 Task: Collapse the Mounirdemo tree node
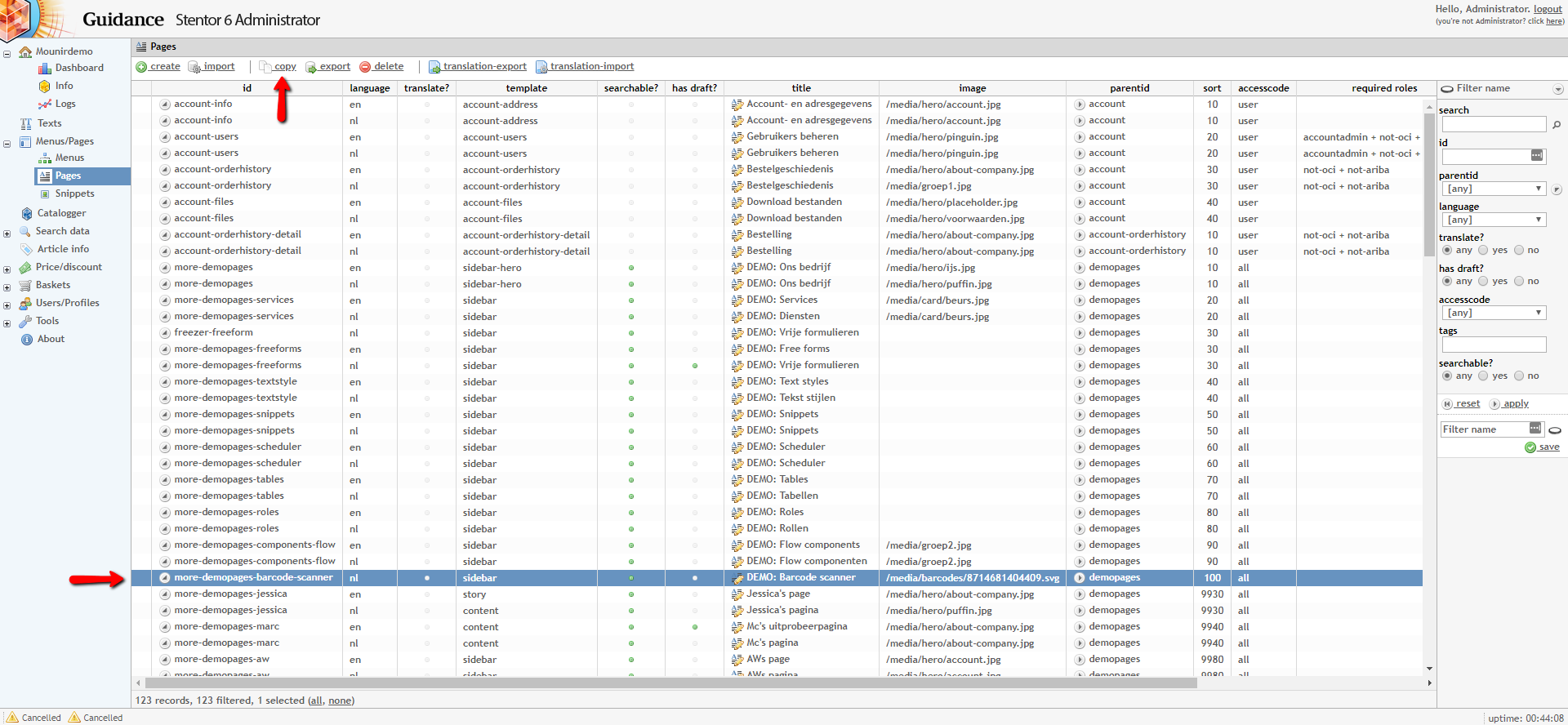click(x=7, y=55)
